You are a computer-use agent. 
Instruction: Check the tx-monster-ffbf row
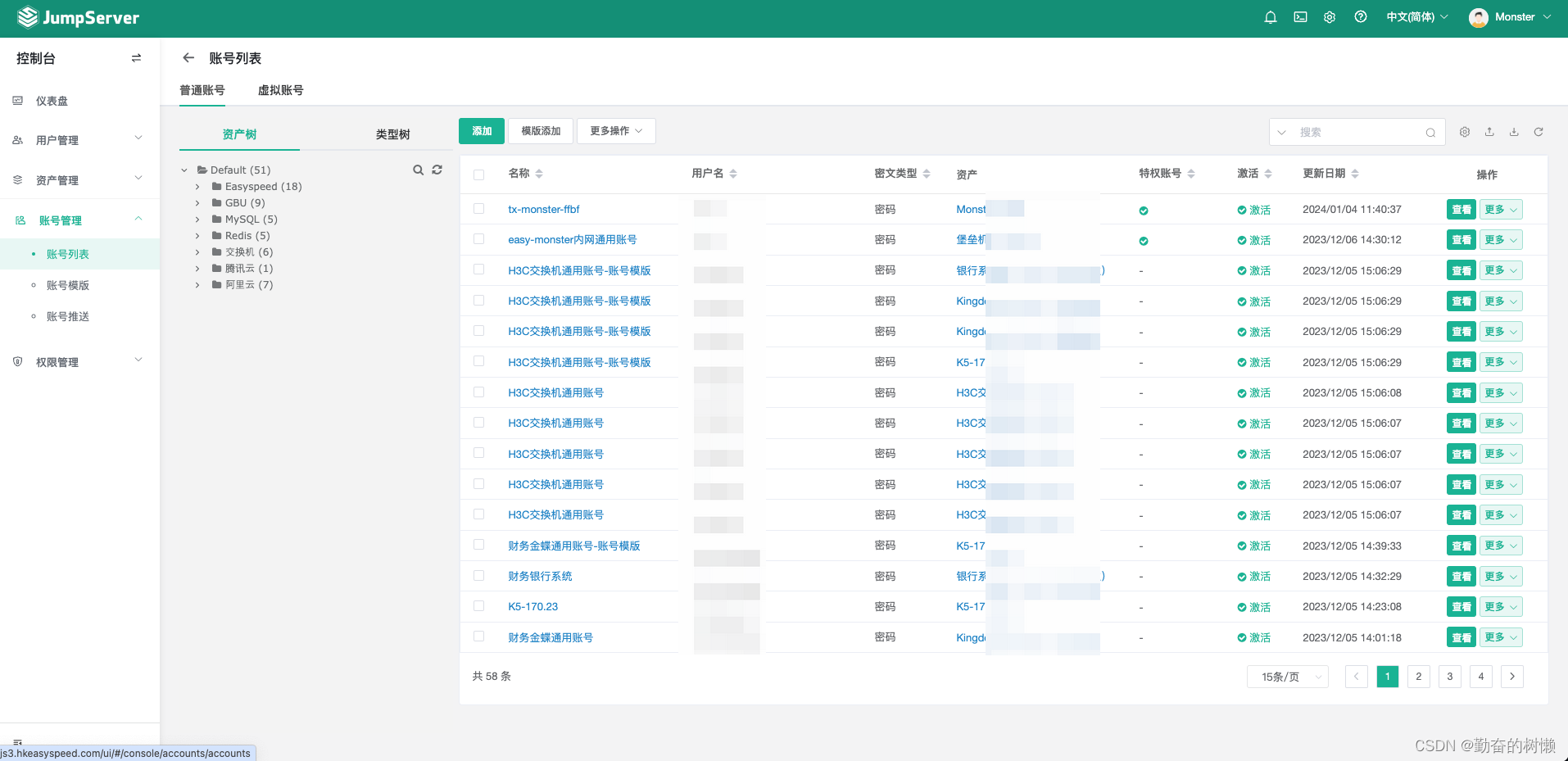(479, 209)
